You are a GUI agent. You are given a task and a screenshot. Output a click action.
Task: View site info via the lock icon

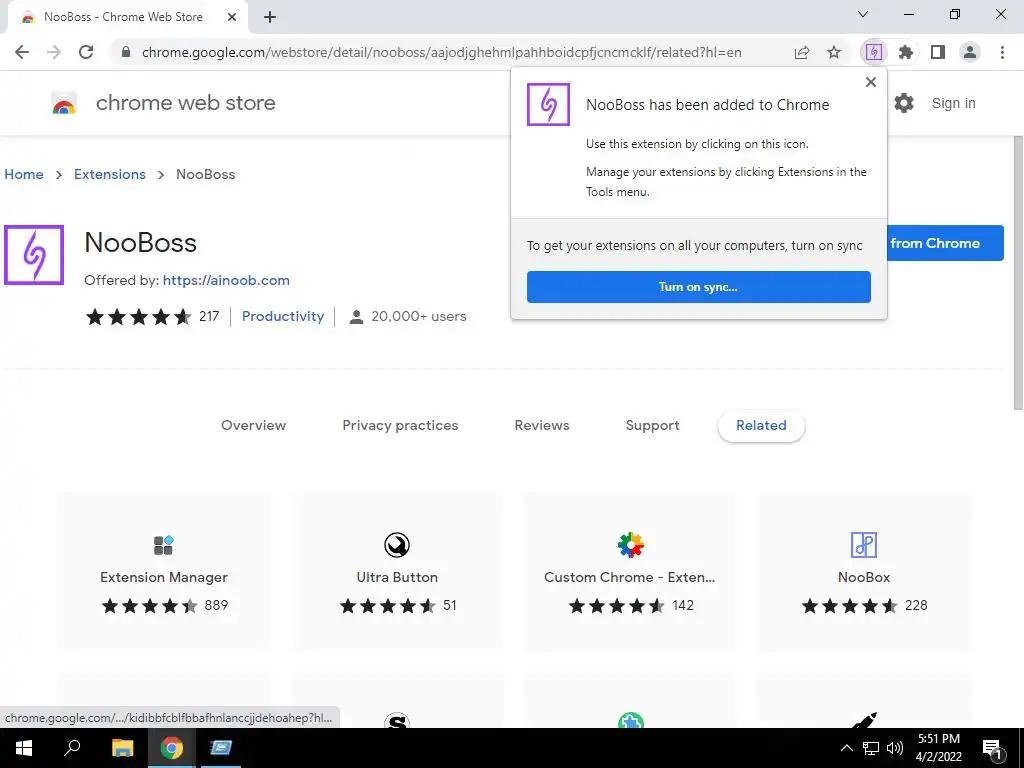pos(126,52)
